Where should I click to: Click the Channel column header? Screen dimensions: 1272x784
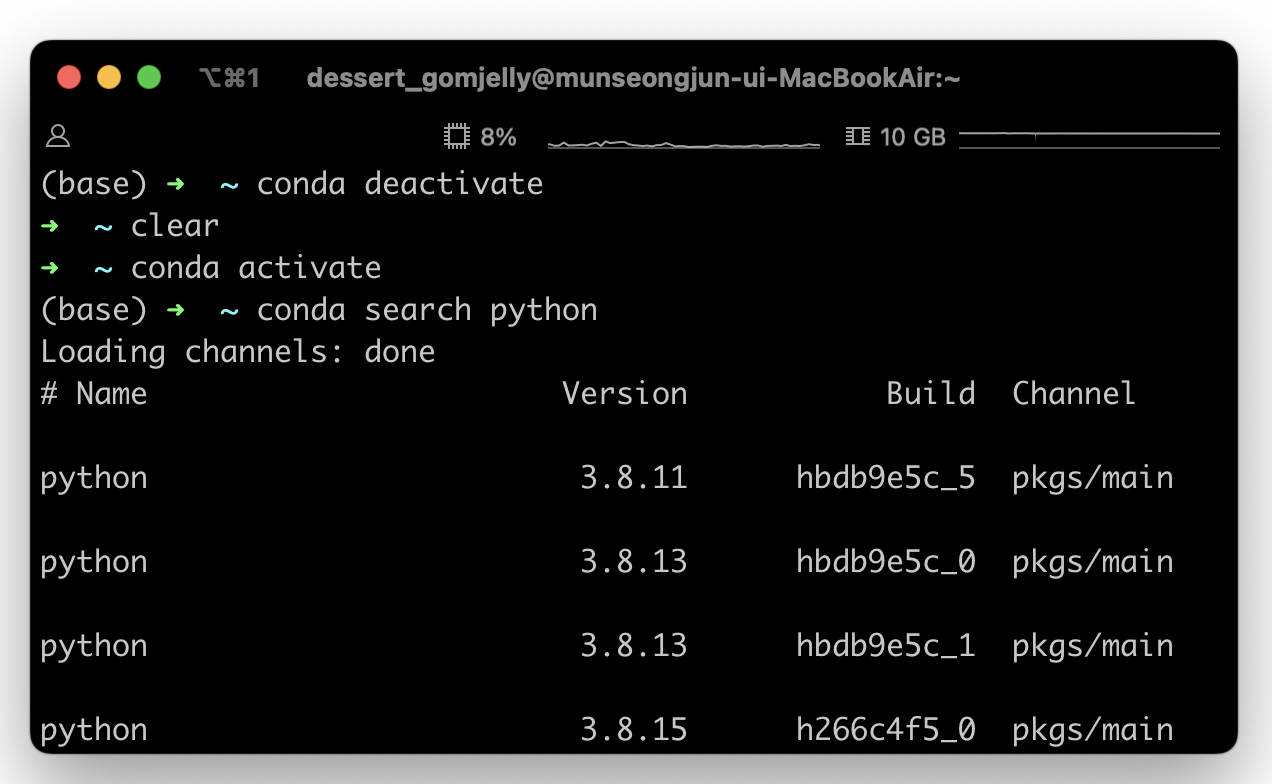point(1074,394)
